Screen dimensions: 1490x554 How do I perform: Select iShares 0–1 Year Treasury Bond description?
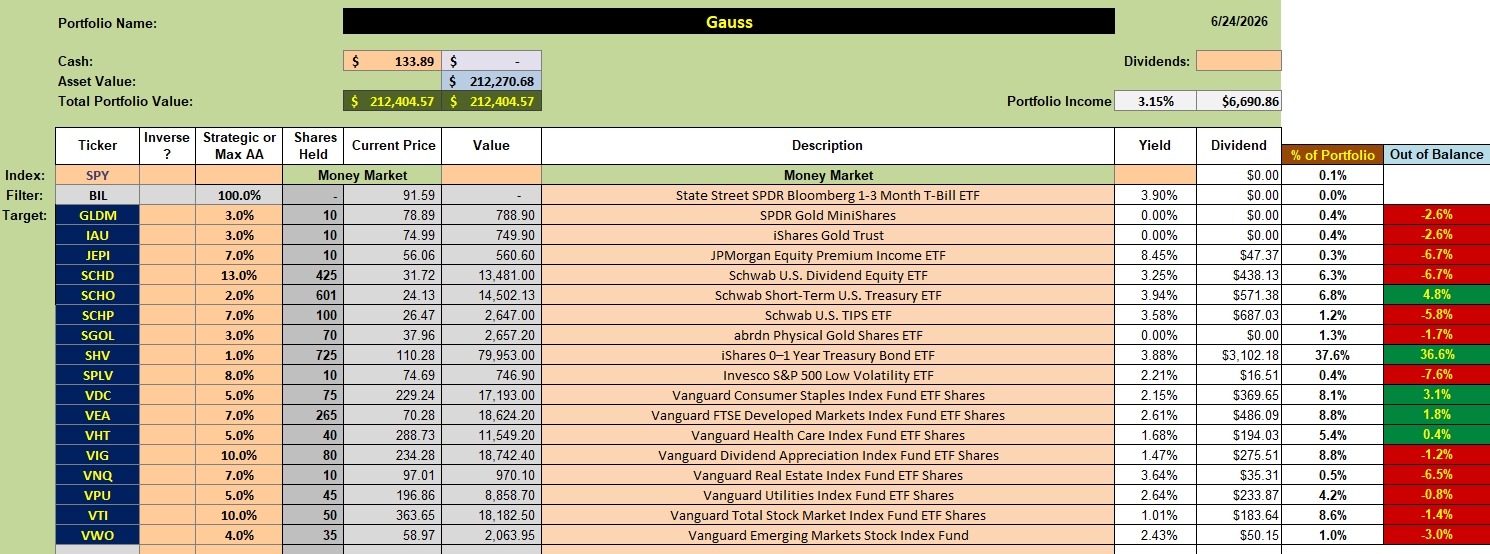(828, 355)
